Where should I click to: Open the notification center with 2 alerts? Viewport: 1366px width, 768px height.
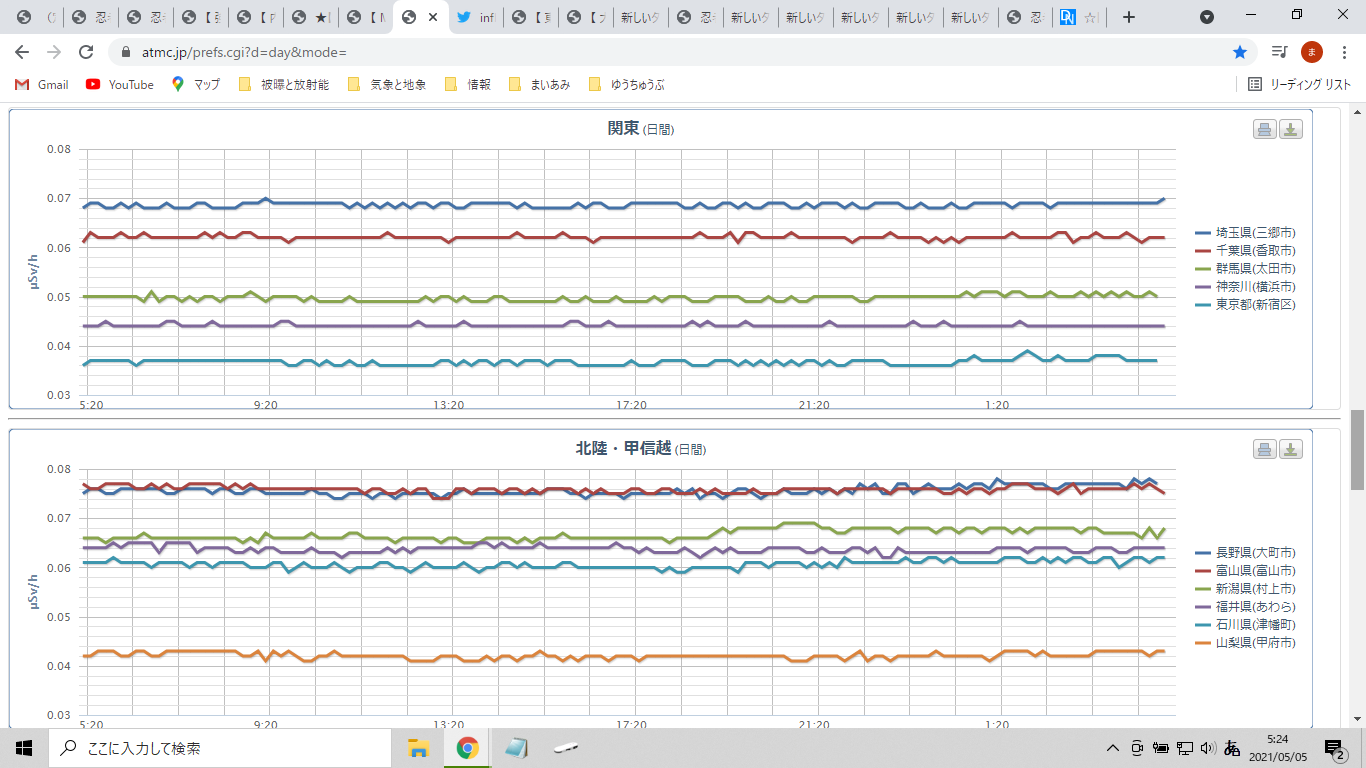(1335, 748)
